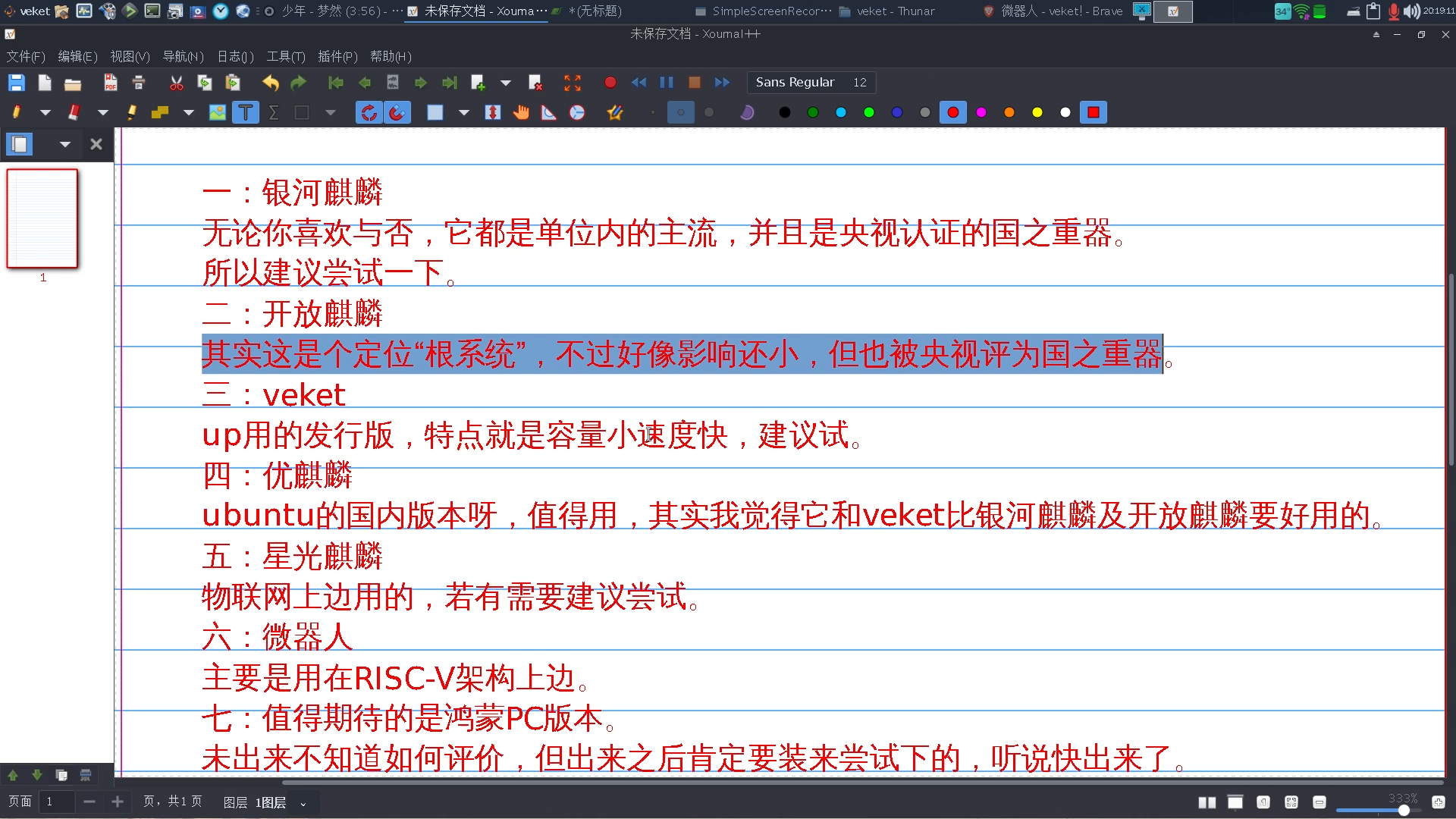Screen dimensions: 1456x819
Task: Switch to veket - Thunar window in taskbar
Action: (x=887, y=11)
